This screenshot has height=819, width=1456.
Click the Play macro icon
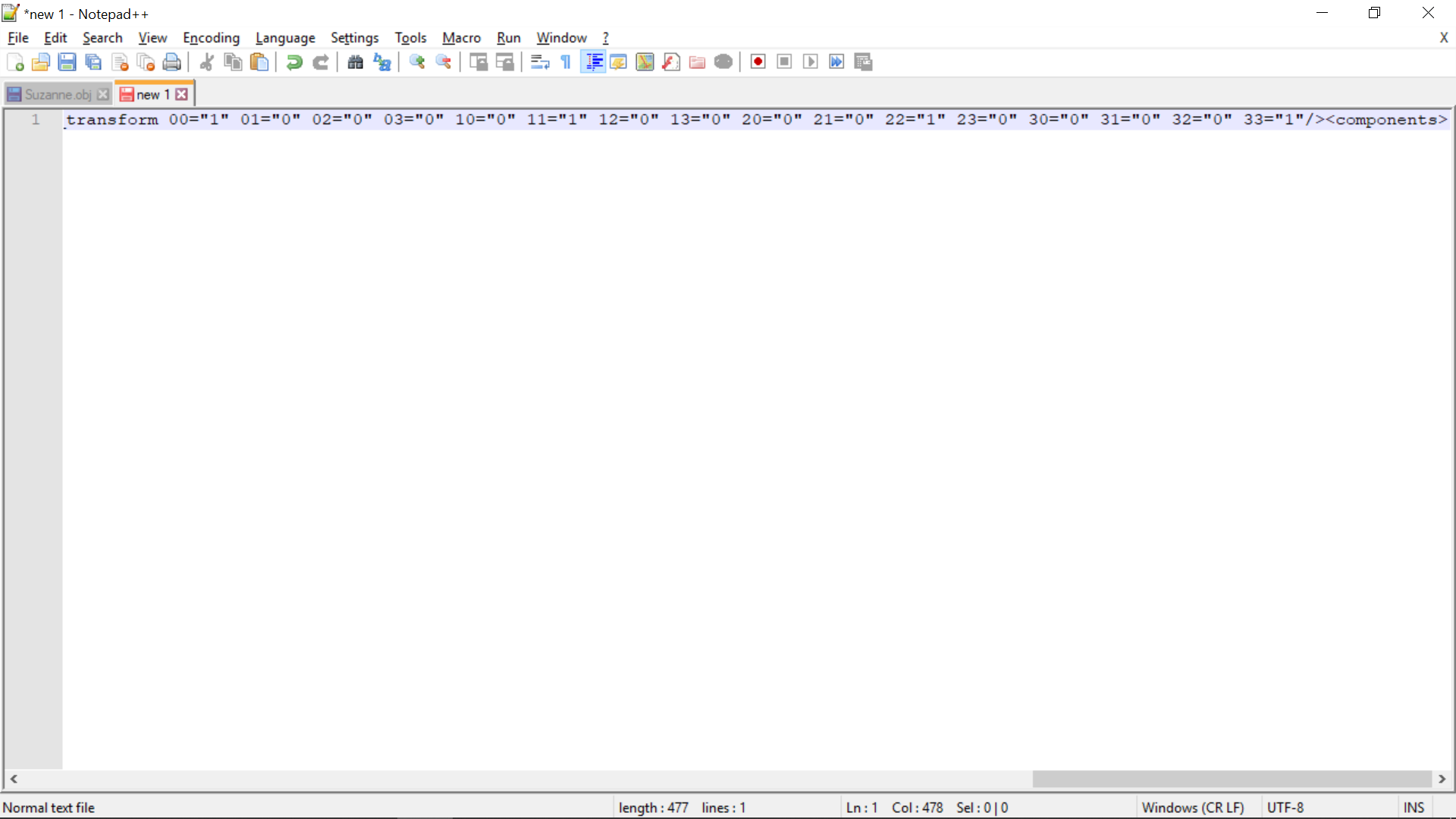click(811, 62)
